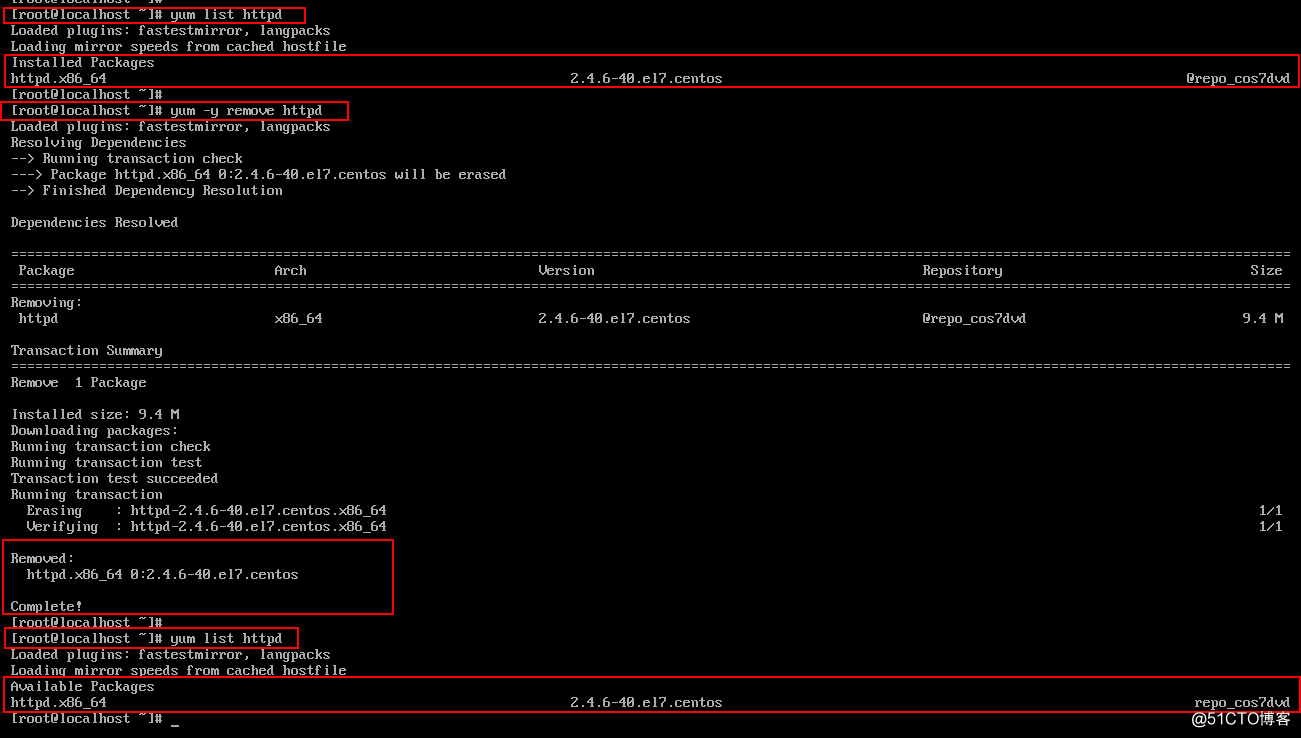Image resolution: width=1301 pixels, height=738 pixels.
Task: Click the 'Remove 1 Package' line
Action: click(78, 382)
